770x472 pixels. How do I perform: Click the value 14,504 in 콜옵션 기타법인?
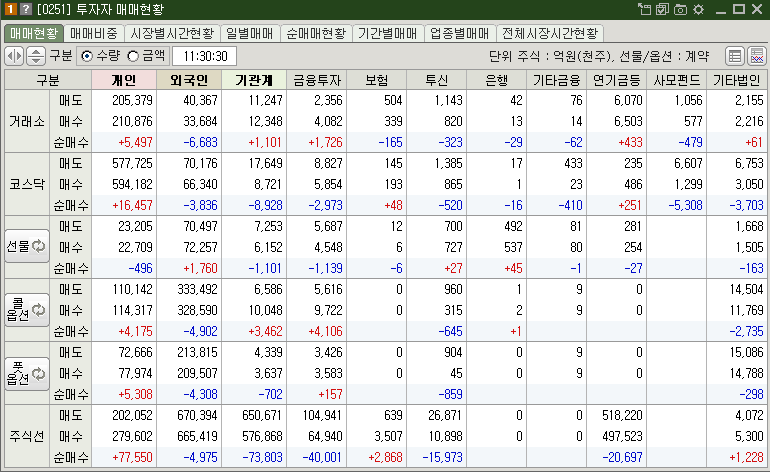pos(746,289)
